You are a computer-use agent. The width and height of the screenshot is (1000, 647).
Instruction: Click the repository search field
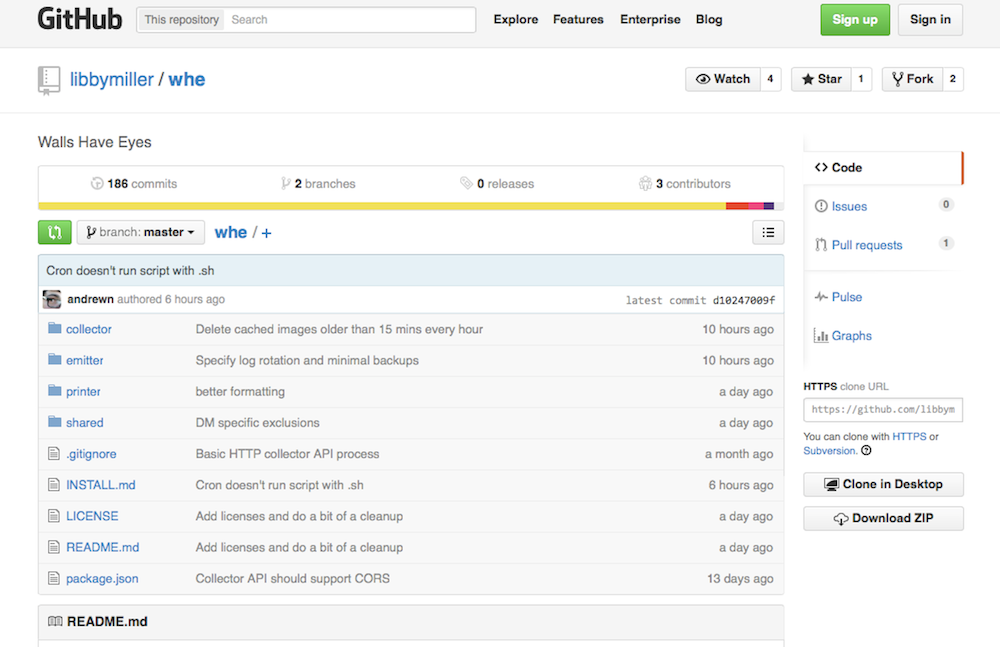pyautogui.click(x=349, y=20)
